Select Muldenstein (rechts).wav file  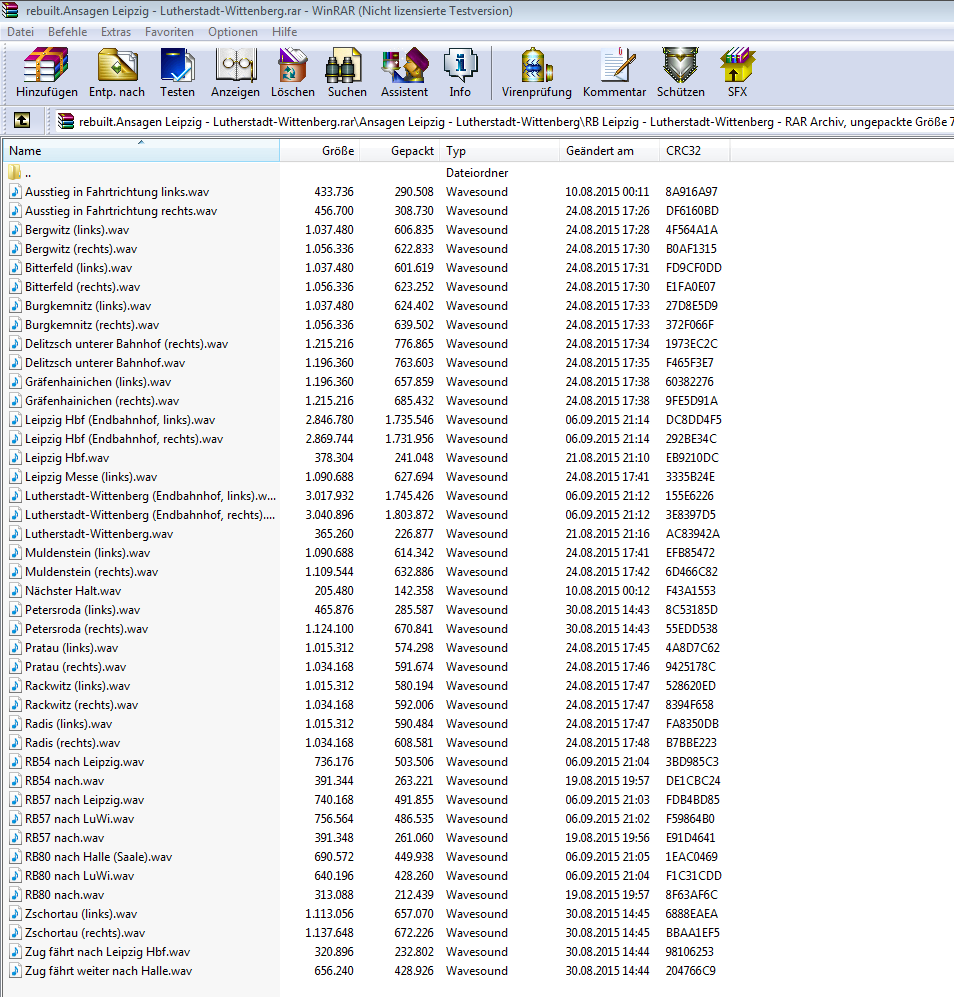(92, 572)
